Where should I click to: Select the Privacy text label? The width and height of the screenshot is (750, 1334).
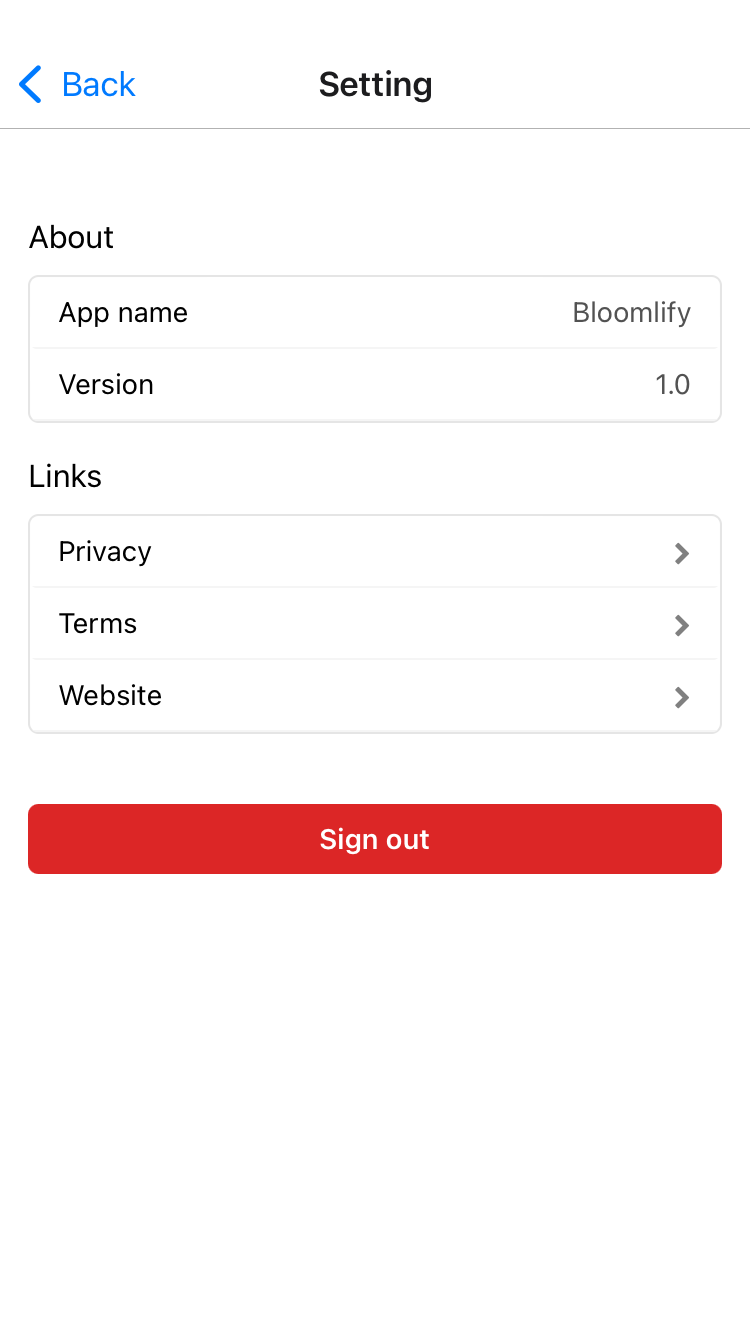105,552
